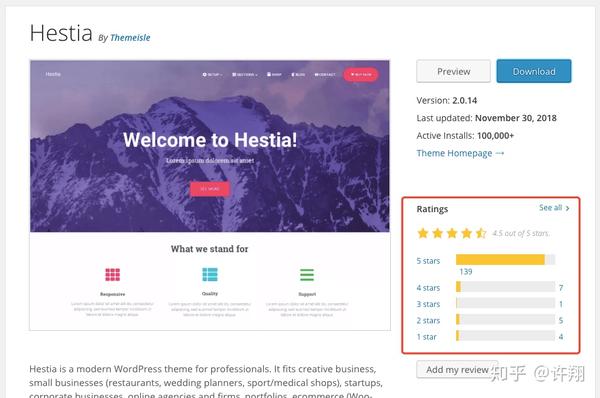Open the Themeisle author link
Screen dimensions: 600x398
[130, 38]
